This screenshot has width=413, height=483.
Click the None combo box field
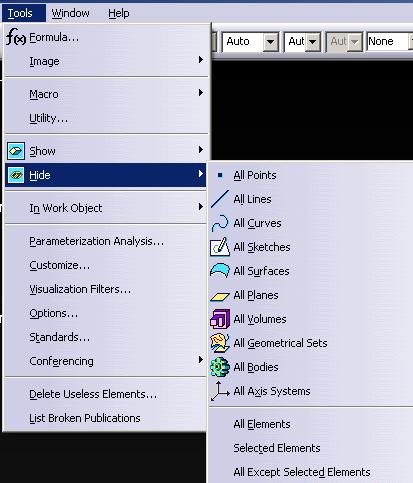point(388,42)
